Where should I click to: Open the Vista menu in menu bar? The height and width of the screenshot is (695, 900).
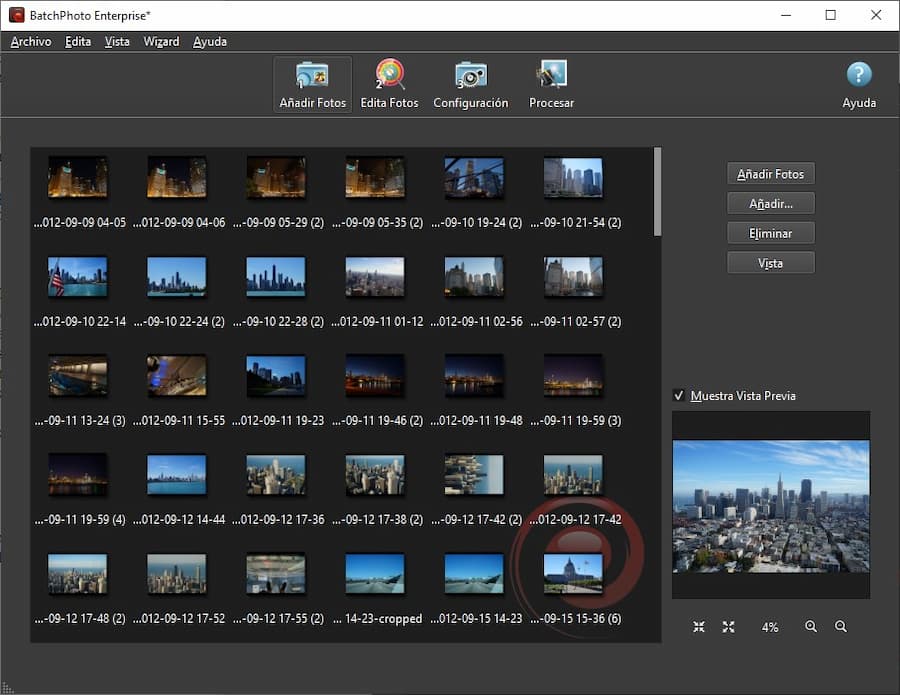[x=117, y=41]
